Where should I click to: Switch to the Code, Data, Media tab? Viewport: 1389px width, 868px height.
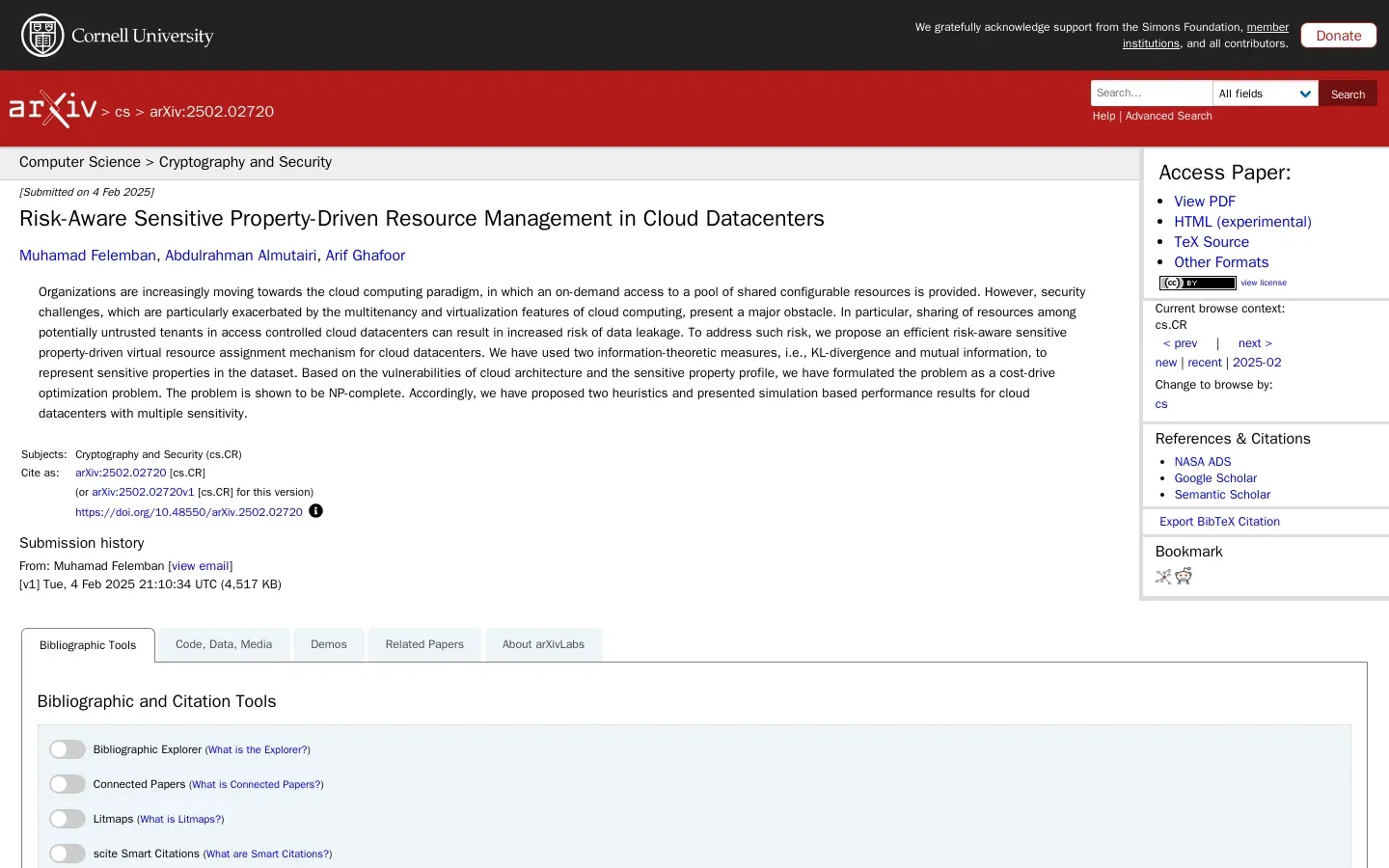click(224, 644)
